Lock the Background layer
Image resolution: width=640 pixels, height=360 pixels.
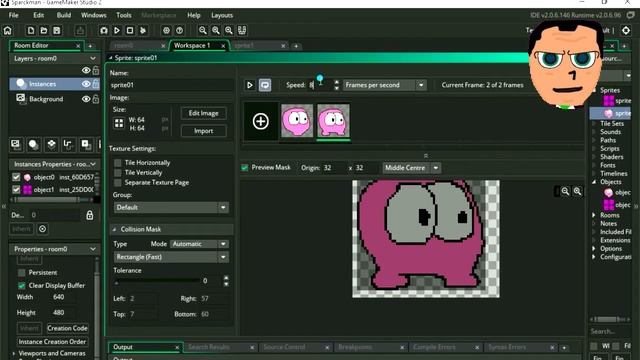click(96, 99)
